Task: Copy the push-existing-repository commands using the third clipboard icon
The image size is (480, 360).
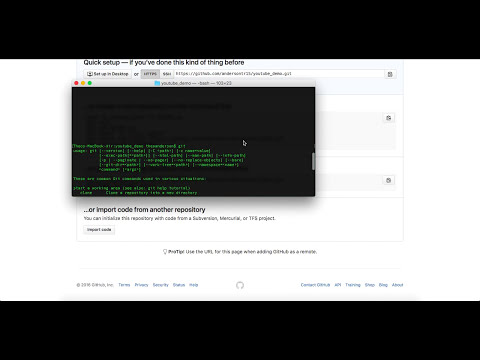Action: click(388, 180)
